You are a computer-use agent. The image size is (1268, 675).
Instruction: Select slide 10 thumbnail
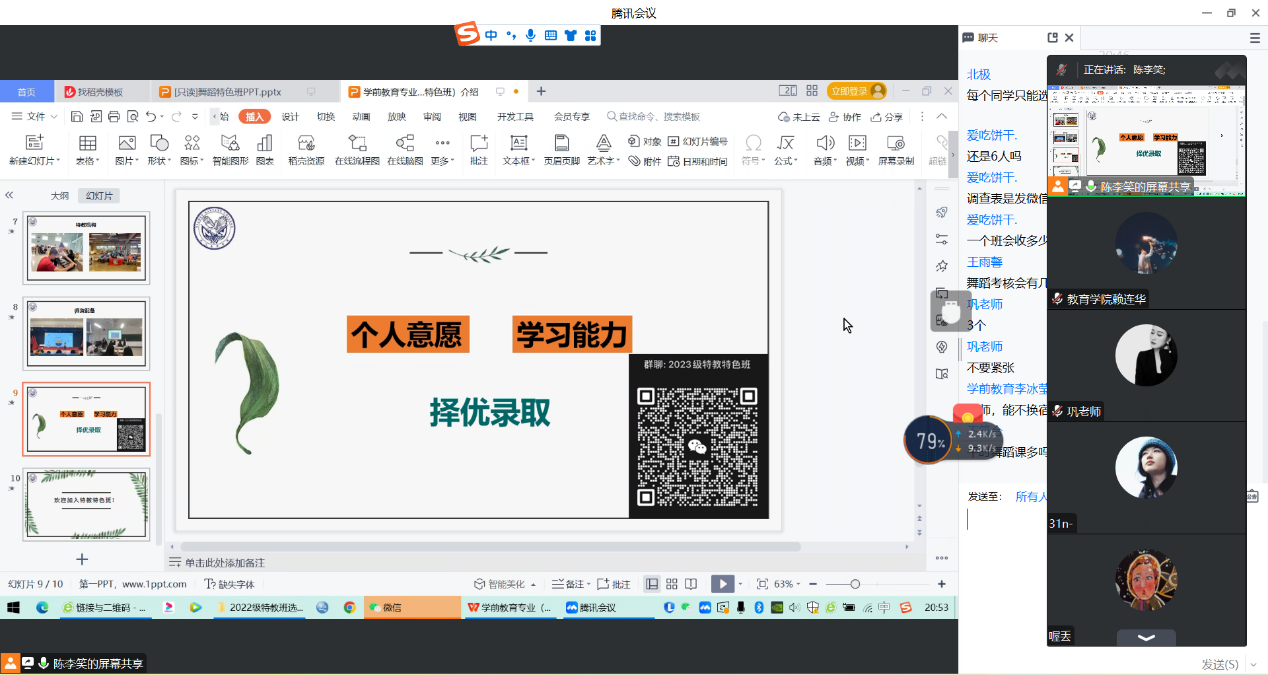86,504
